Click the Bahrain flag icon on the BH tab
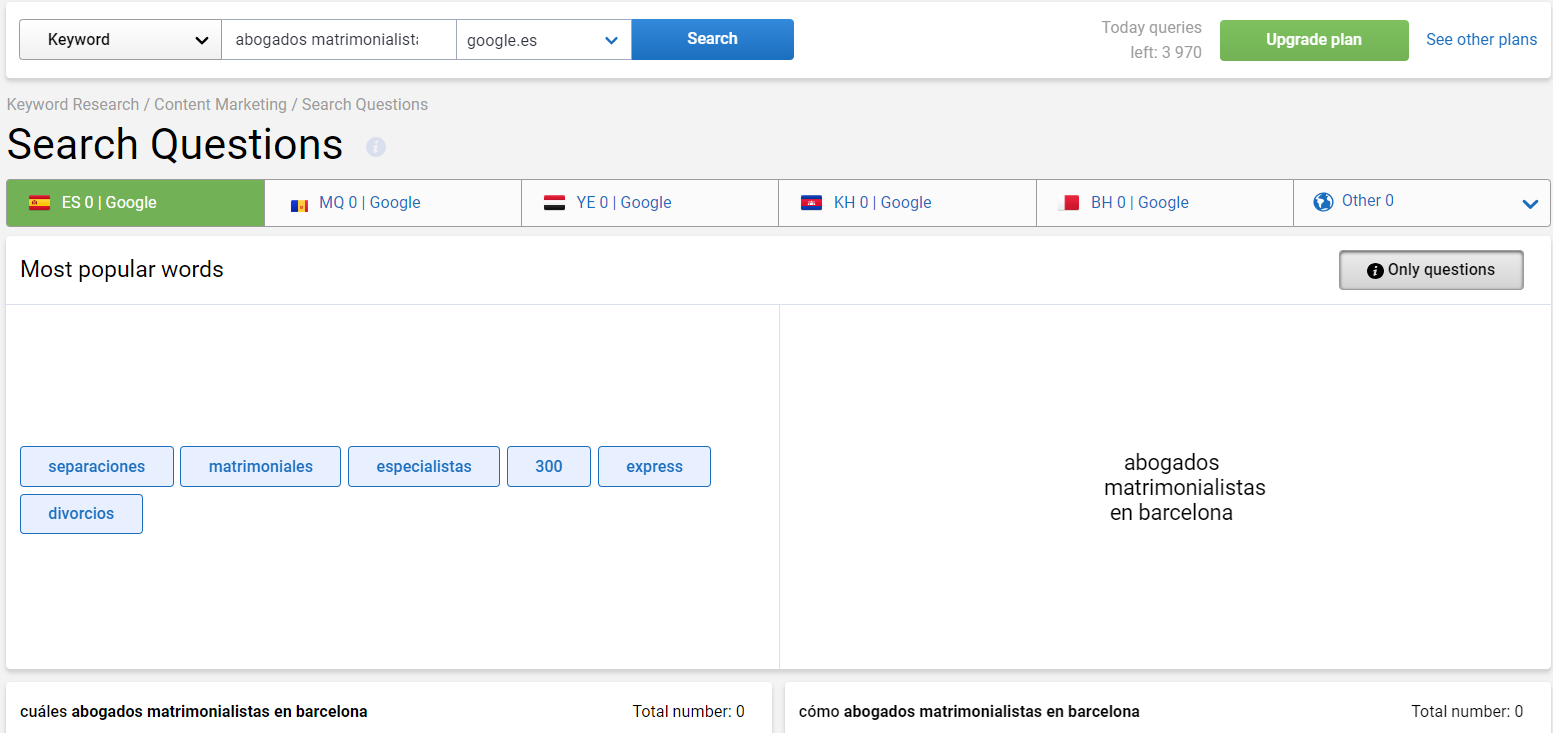The width and height of the screenshot is (1557, 733). pyautogui.click(x=1071, y=202)
